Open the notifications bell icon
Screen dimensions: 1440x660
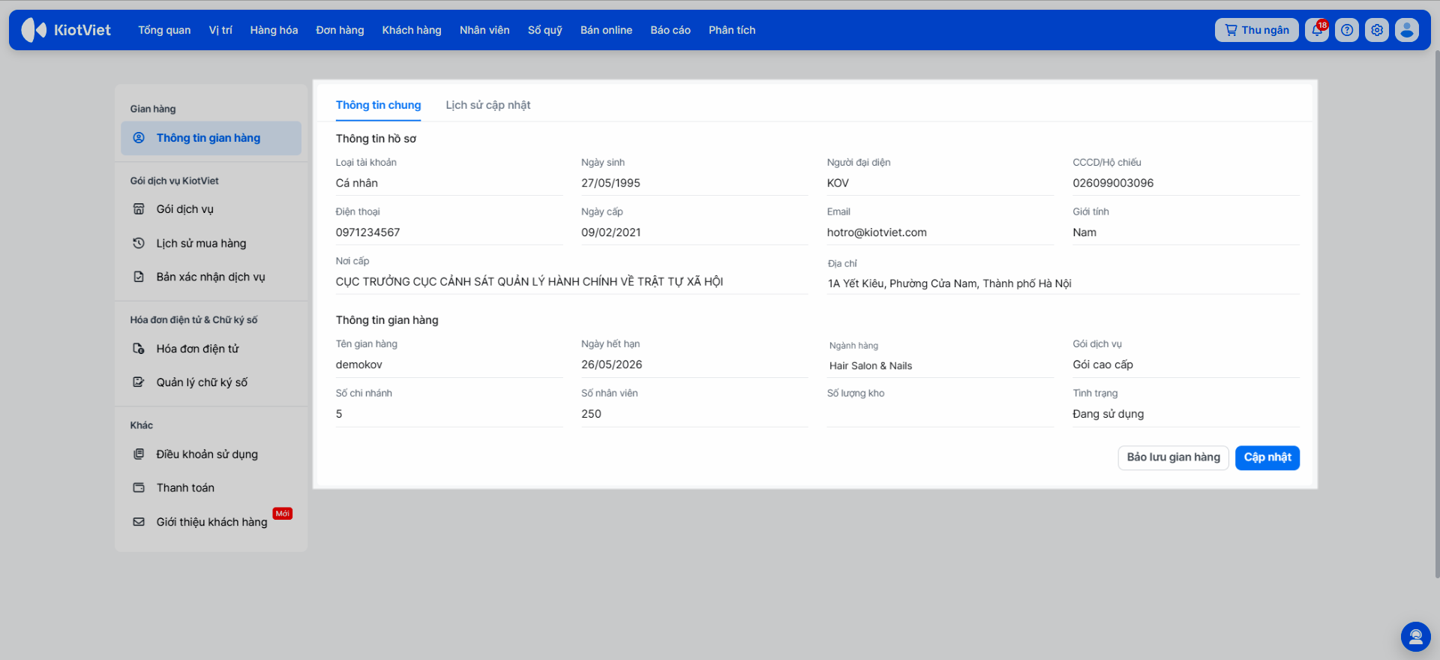(x=1317, y=30)
